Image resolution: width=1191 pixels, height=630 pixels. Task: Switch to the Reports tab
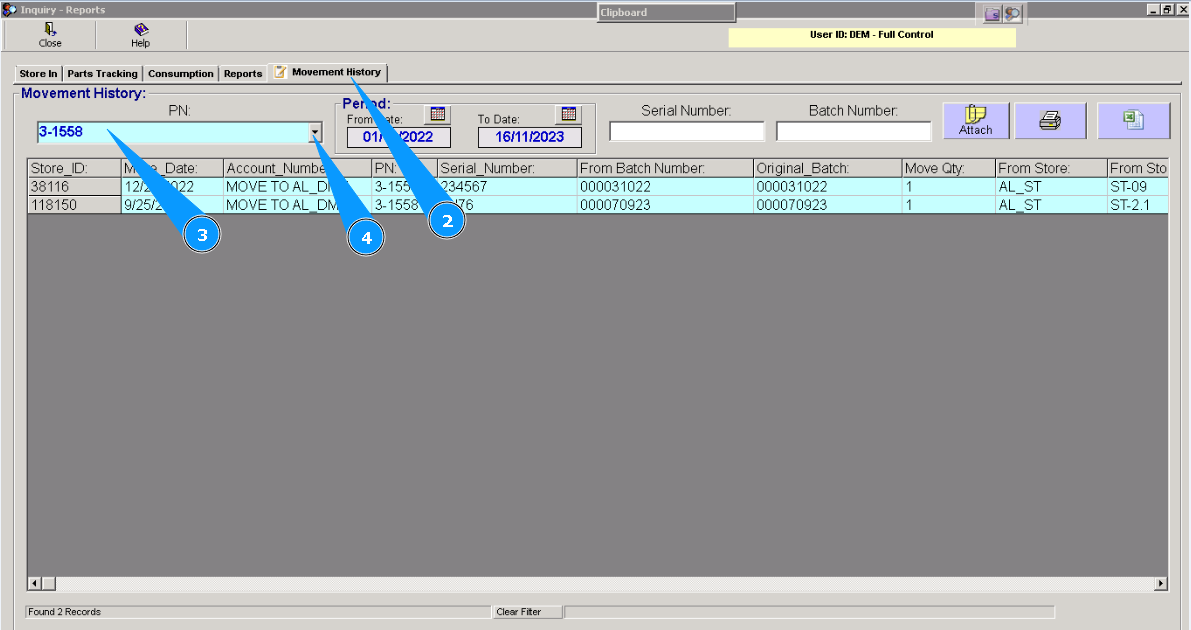click(243, 74)
